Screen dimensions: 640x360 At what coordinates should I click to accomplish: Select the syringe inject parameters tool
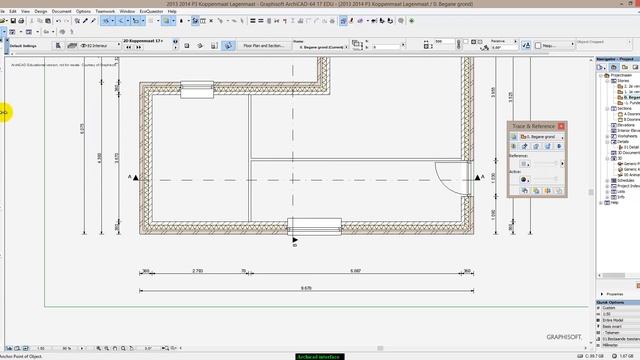coord(93,21)
